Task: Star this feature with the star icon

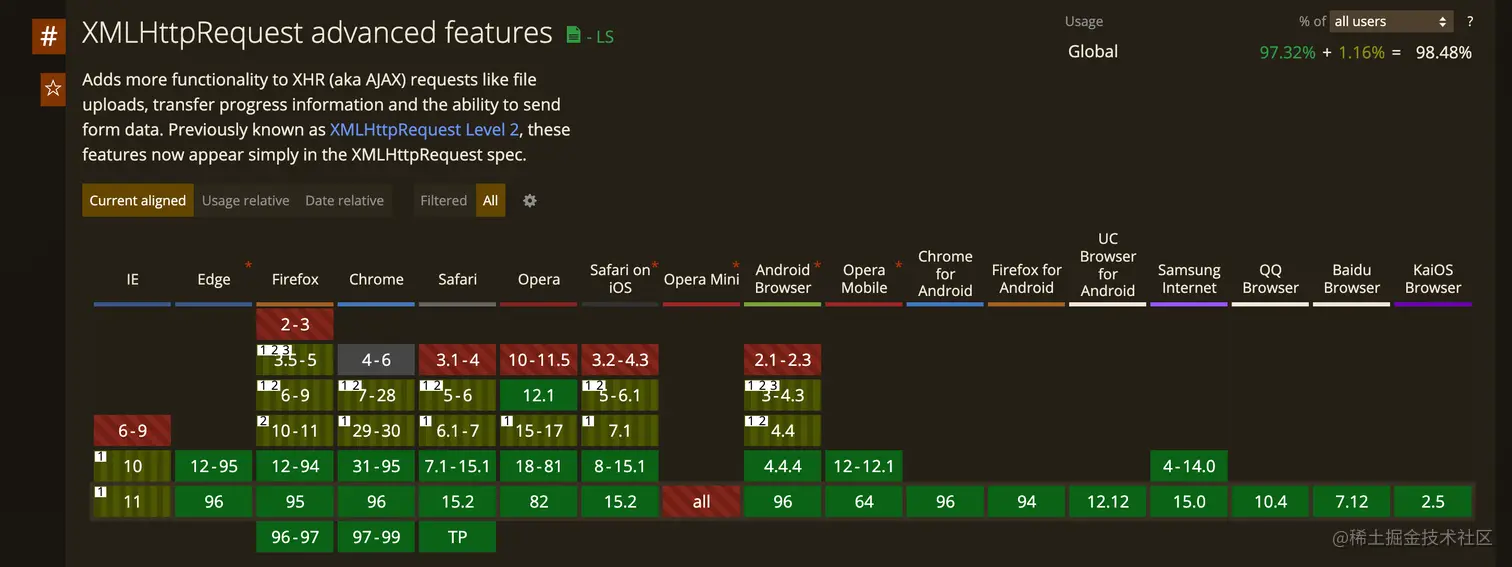Action: tap(53, 89)
